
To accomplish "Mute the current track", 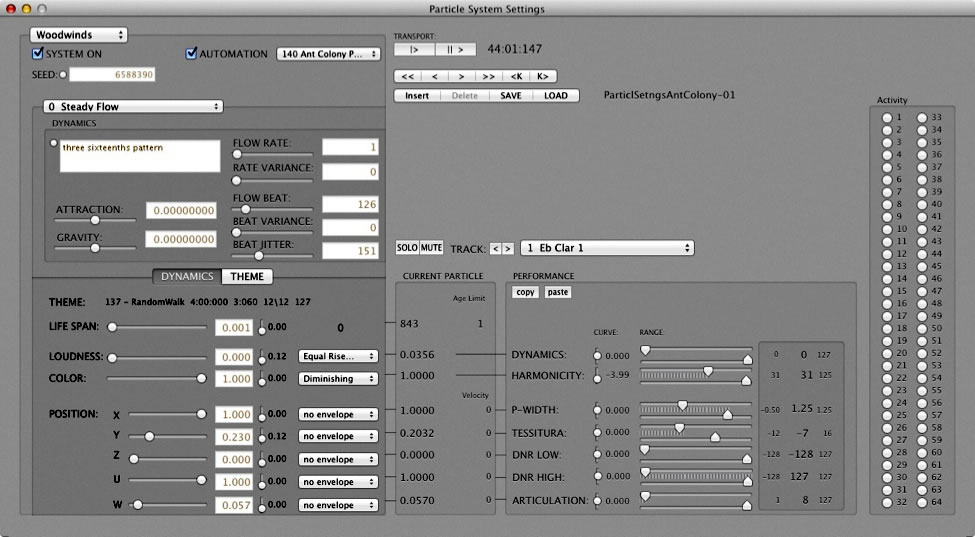I will 431,247.
